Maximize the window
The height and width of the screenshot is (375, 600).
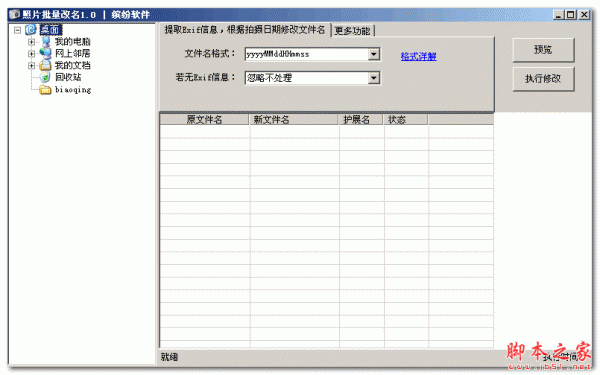point(571,15)
